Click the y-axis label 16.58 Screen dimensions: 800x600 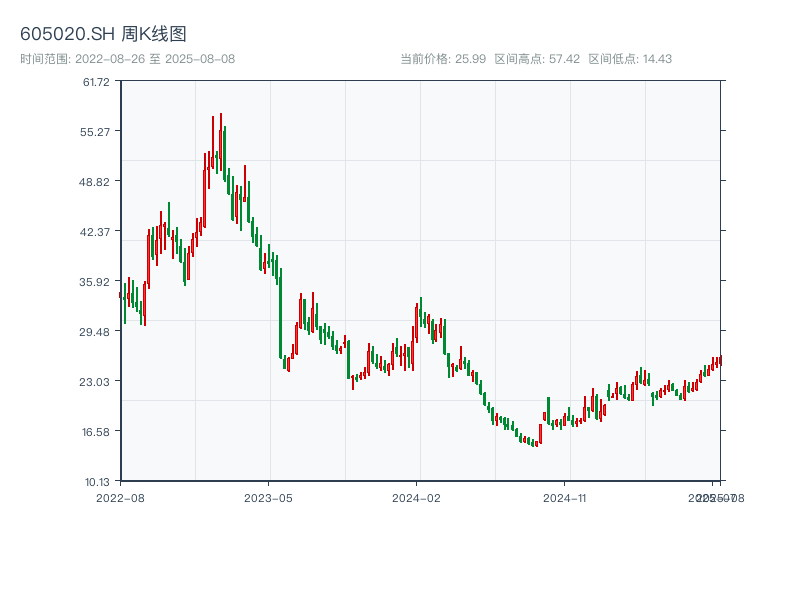click(95, 432)
